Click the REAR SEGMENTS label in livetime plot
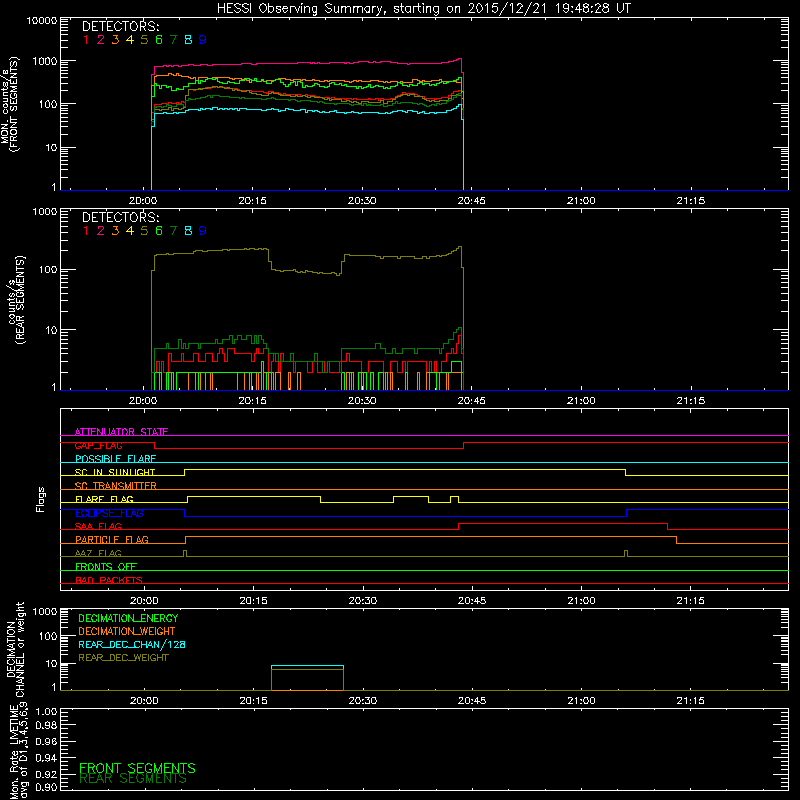800x800 pixels. 133,779
